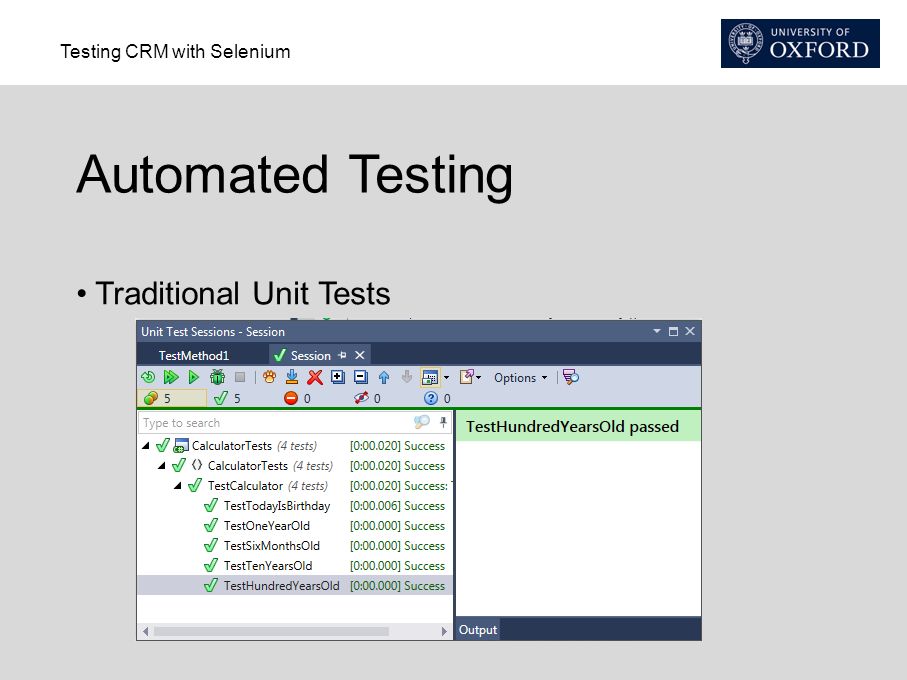Click the University of Oxford logo
This screenshot has width=907, height=680.
800,43
